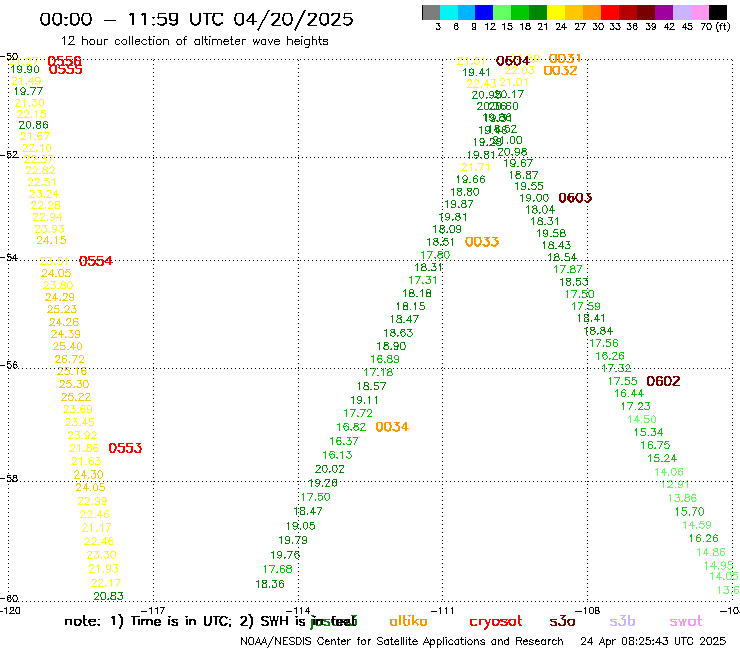Click the wave height value 20.02
Image resolution: width=740 pixels, height=650 pixels.
330,469
